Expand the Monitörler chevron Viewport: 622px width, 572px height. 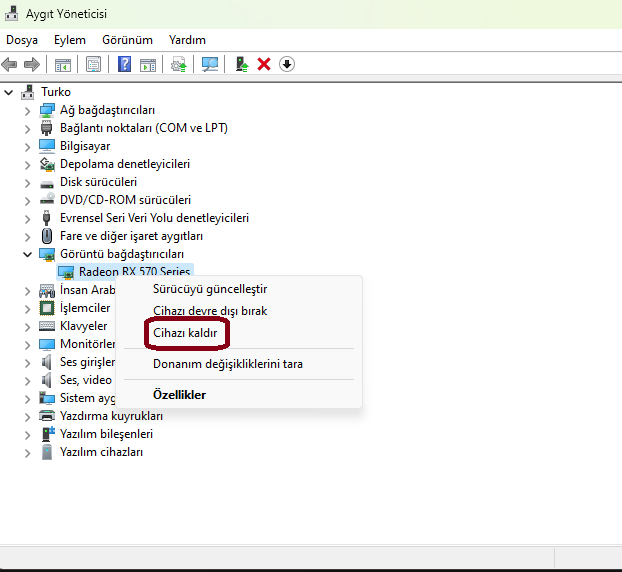[27, 345]
